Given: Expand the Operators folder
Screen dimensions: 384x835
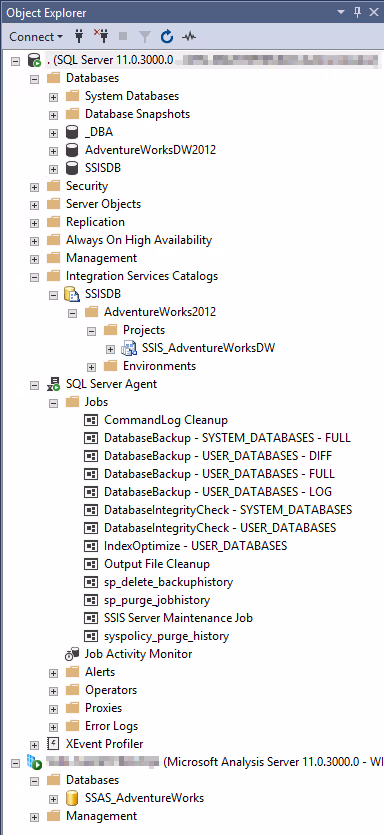Looking at the screenshot, I should [x=53, y=691].
